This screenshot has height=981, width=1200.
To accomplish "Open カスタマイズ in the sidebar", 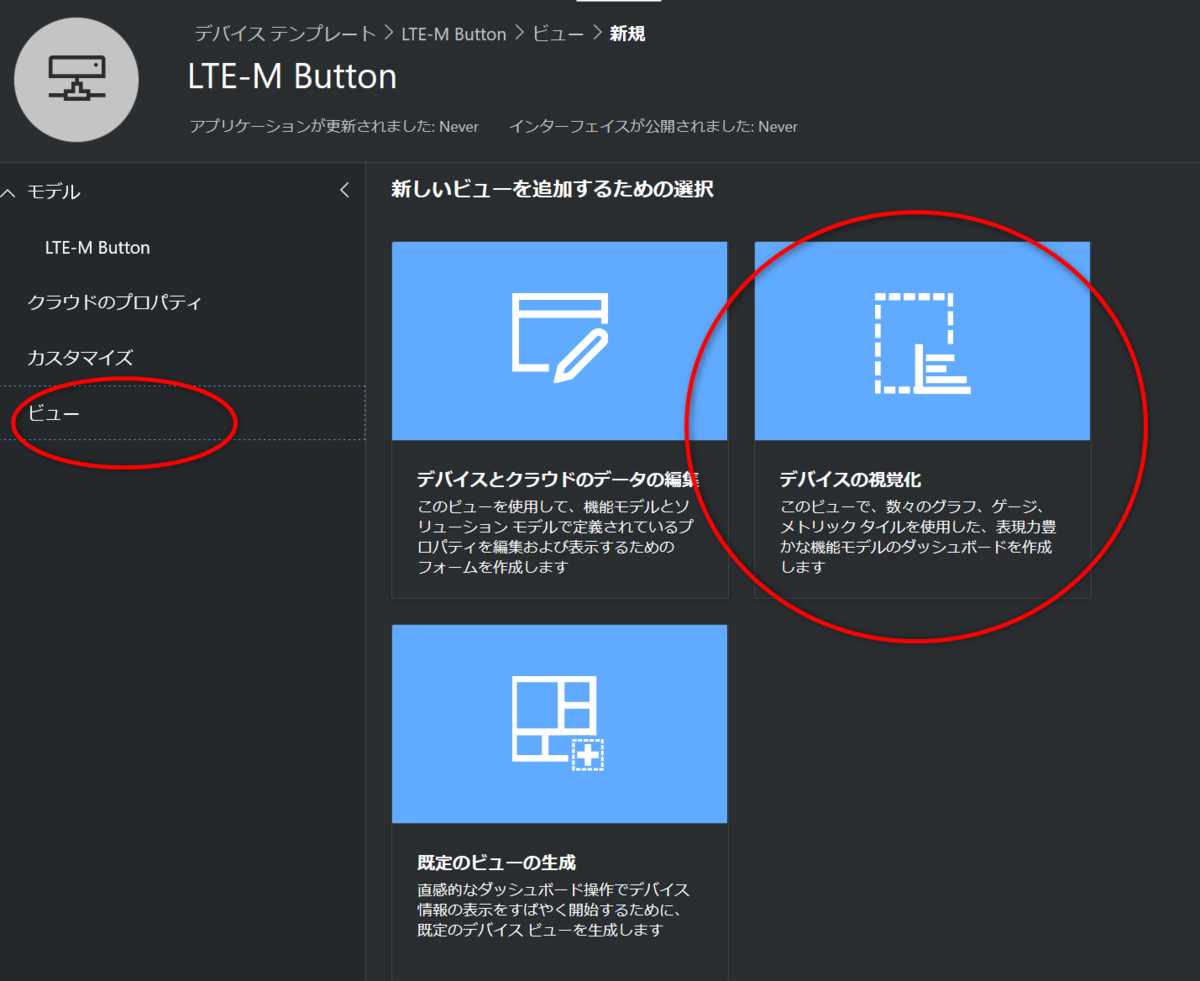I will click(80, 357).
